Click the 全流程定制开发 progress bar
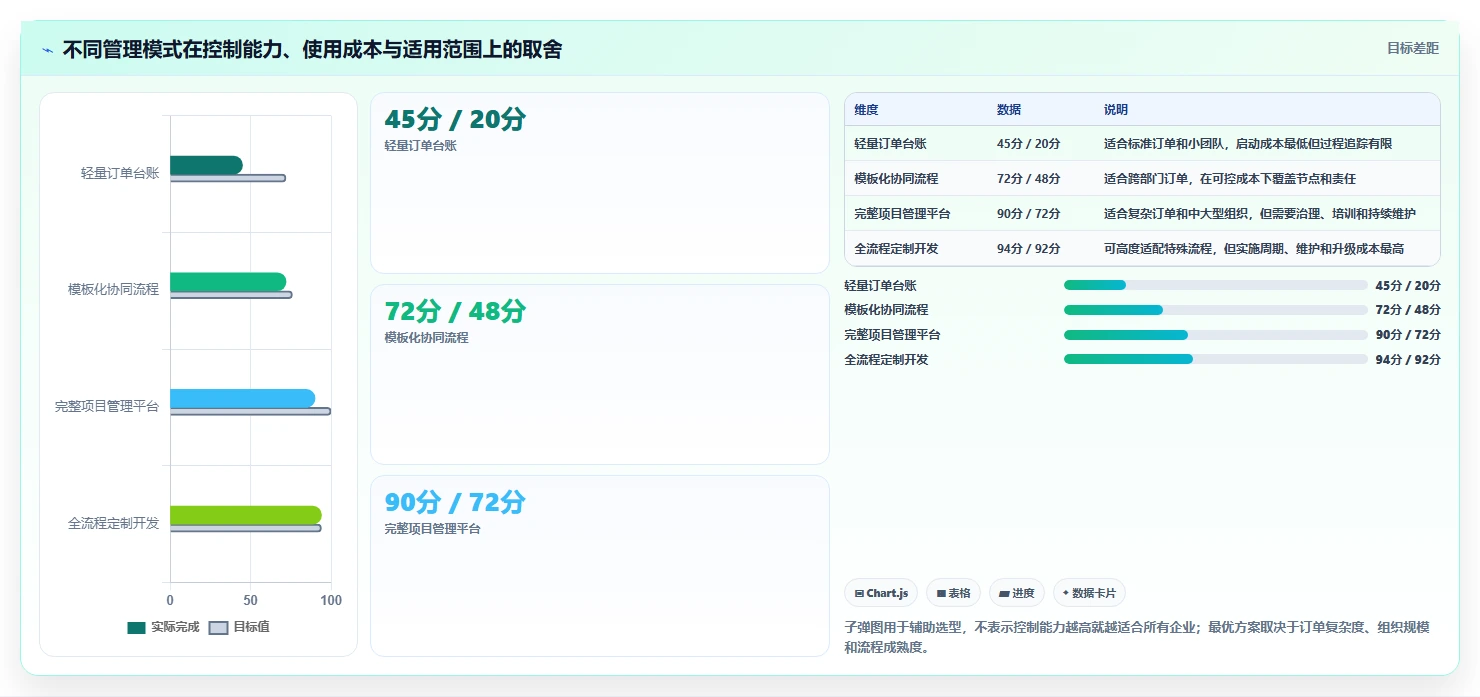Viewport: 1480px width, 697px height. (x=1216, y=359)
